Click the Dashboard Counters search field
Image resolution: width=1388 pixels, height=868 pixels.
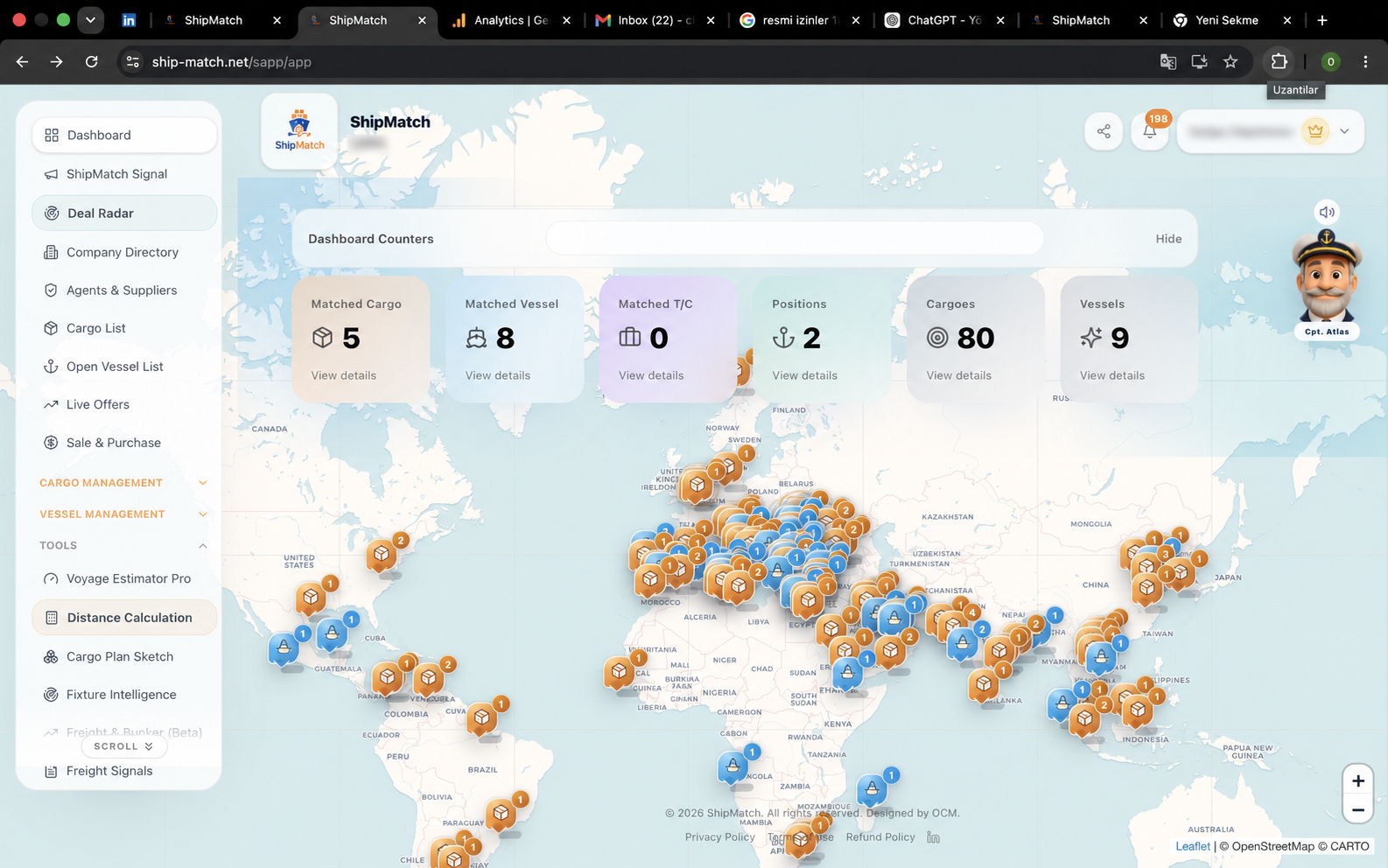point(795,238)
